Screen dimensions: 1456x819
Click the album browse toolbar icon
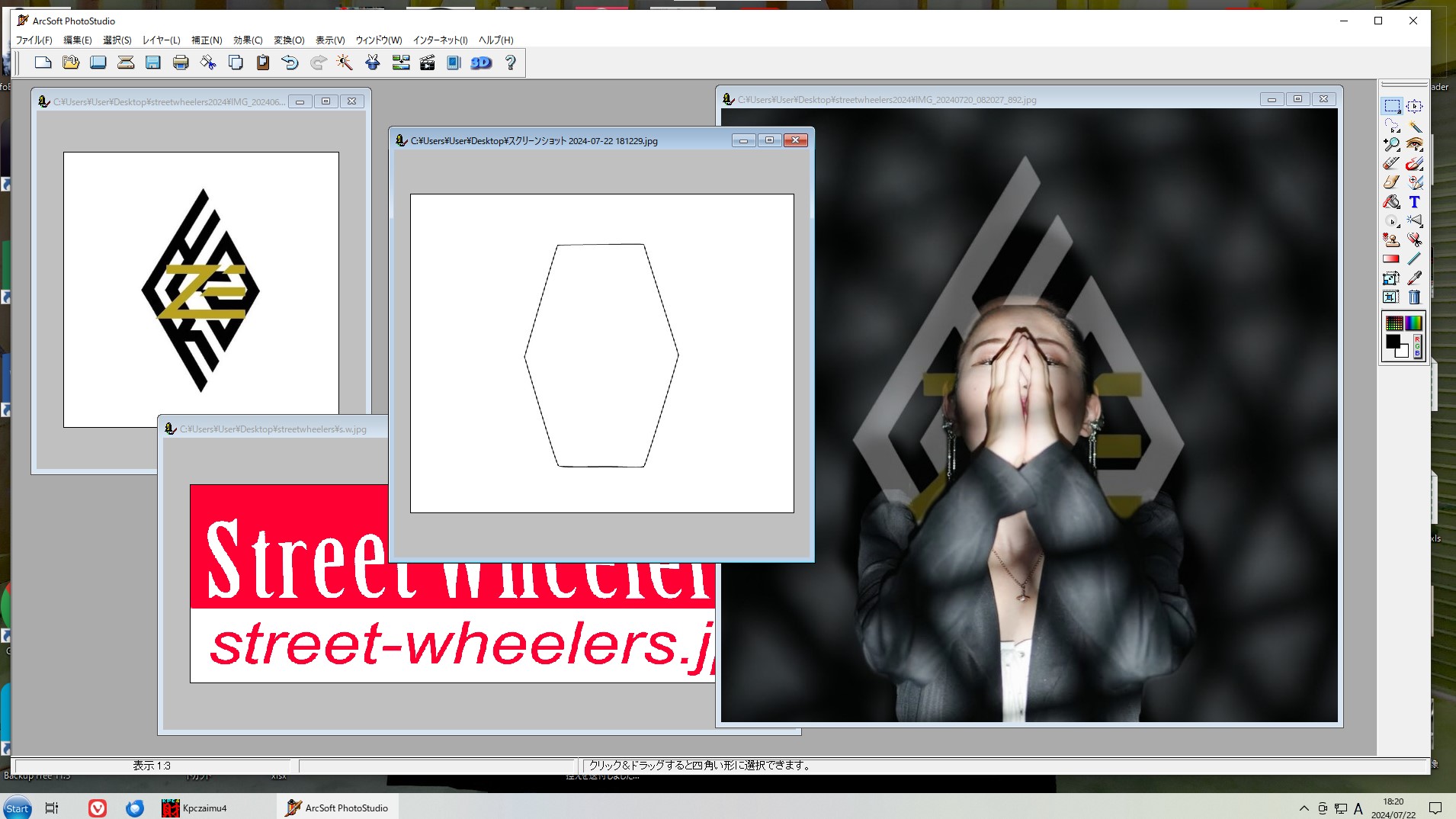click(x=98, y=63)
